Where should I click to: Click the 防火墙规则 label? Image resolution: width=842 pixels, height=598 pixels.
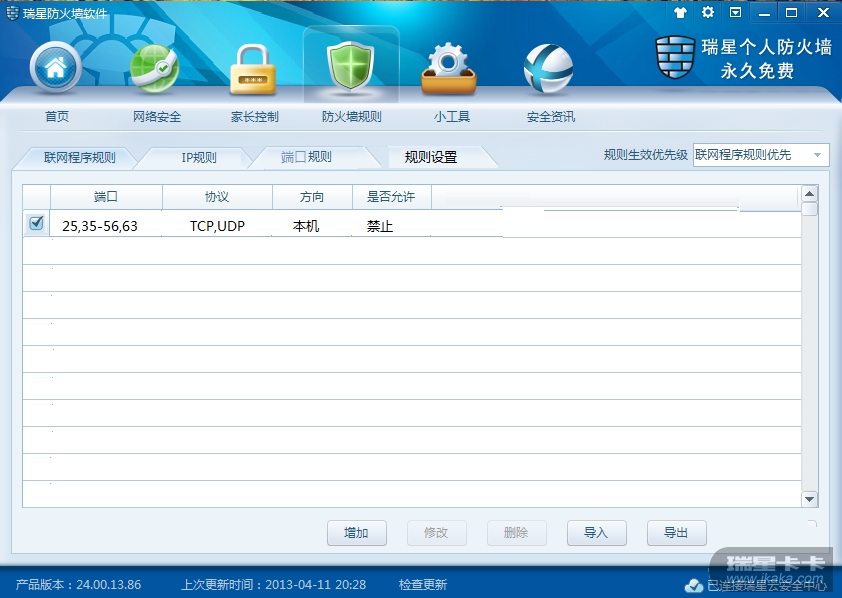coord(352,116)
